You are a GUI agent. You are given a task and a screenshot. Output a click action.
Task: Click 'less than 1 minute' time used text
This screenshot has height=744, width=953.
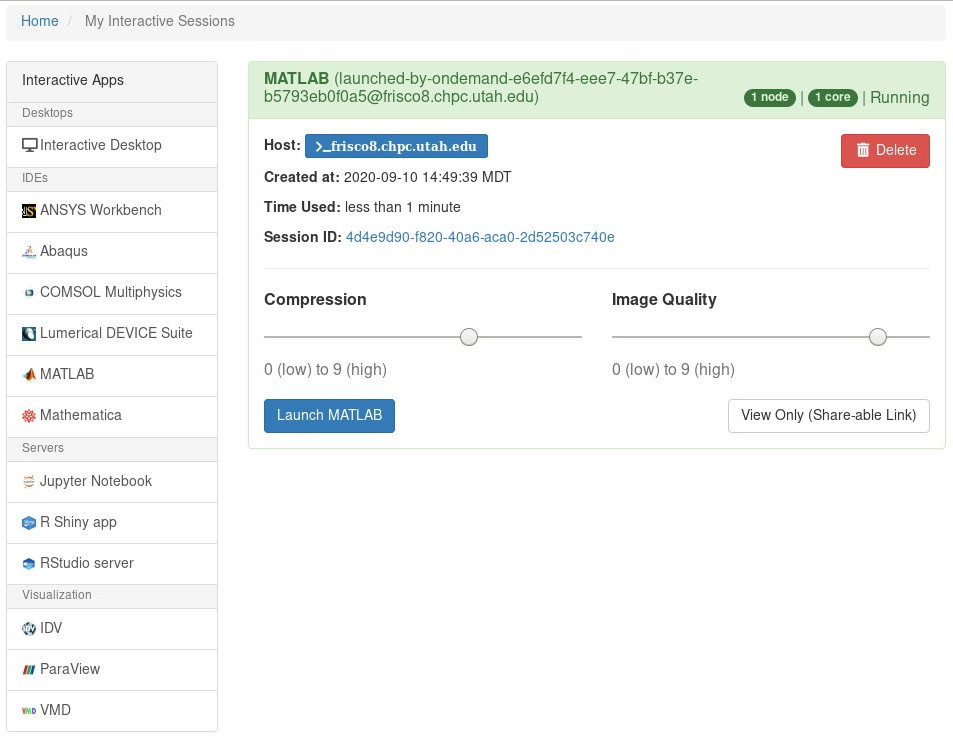coord(402,207)
